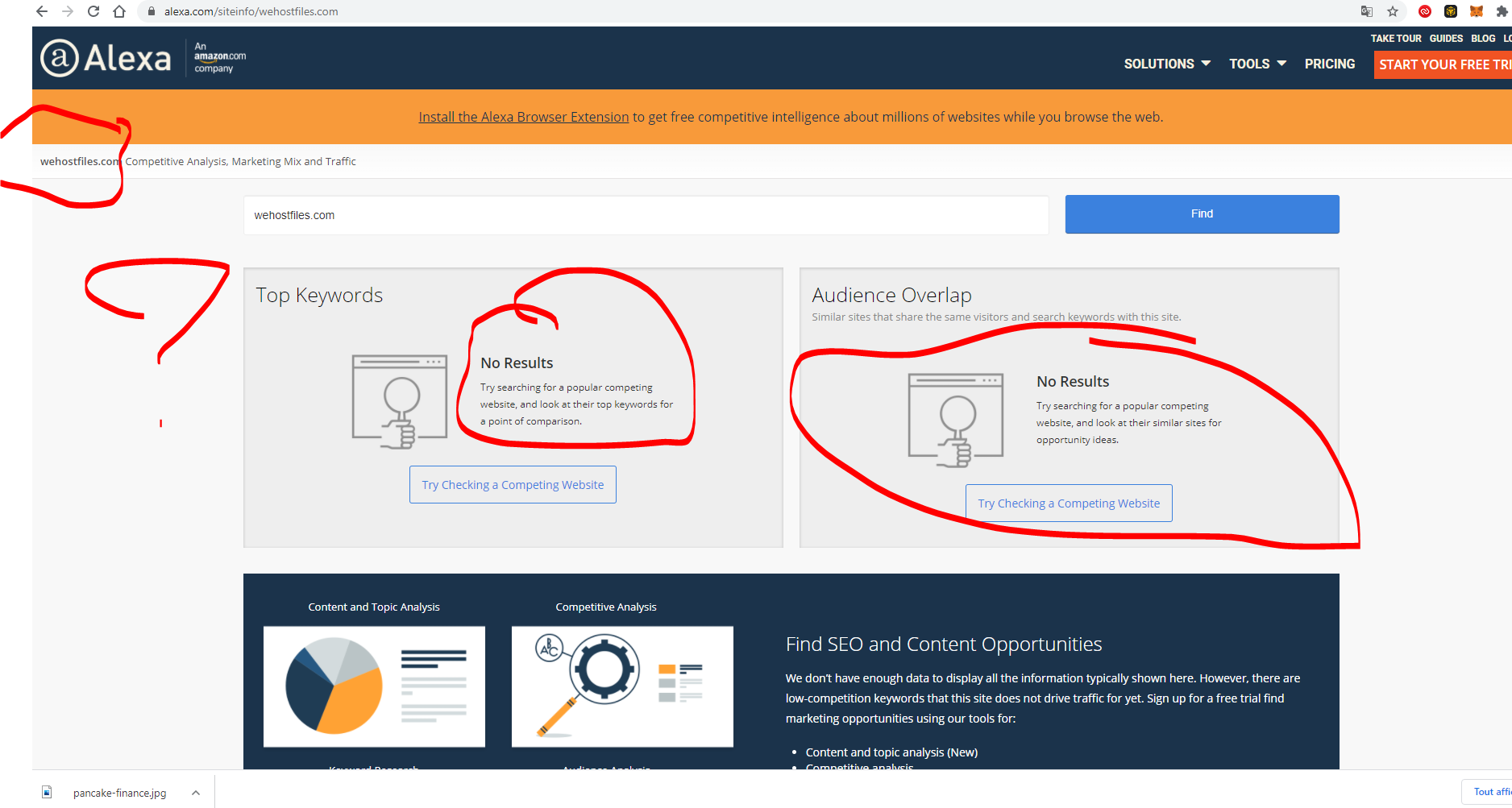Open the yellow cube extension icon
This screenshot has height=808, width=1512.
[x=1451, y=11]
